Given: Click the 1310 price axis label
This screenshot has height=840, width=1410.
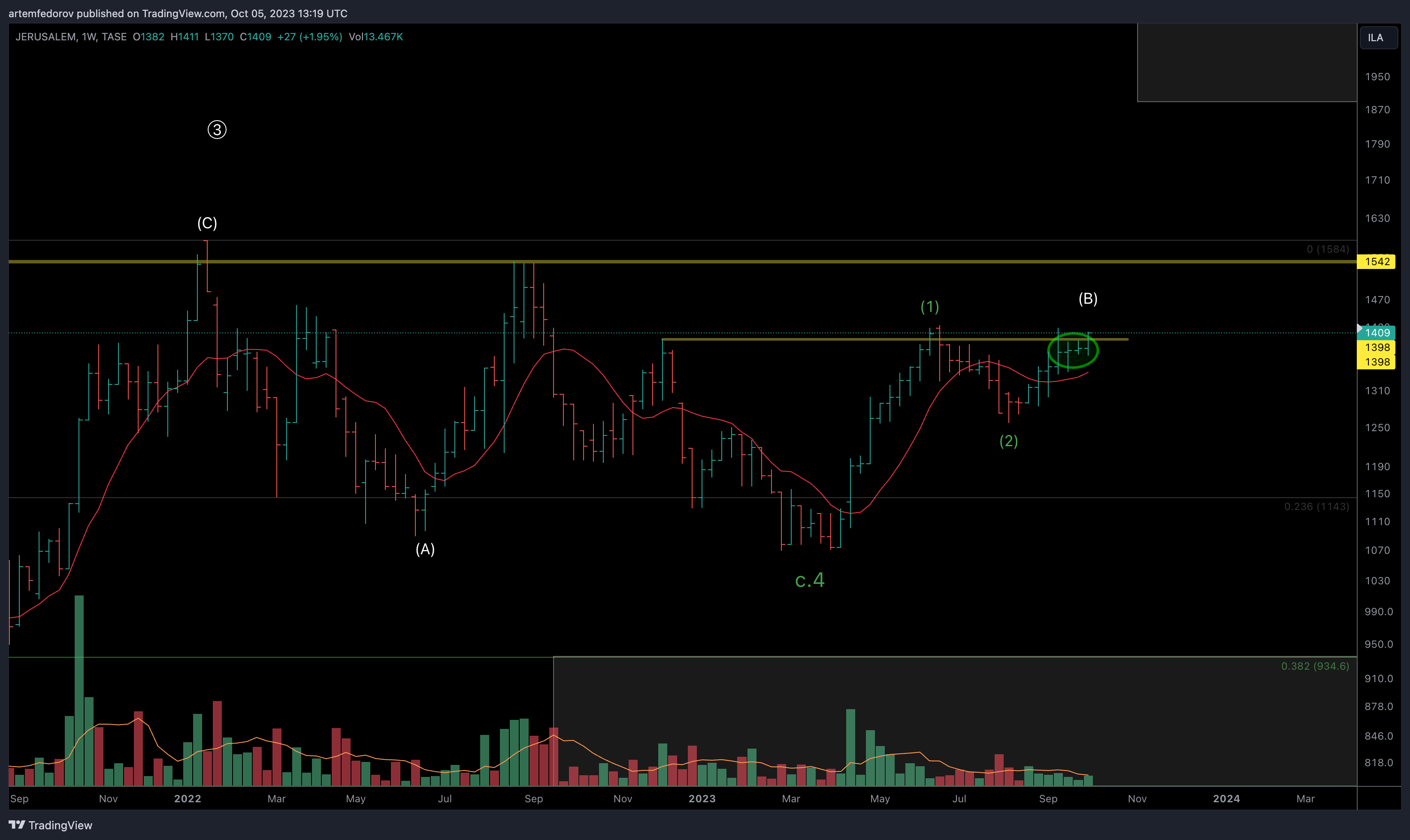Looking at the screenshot, I should (1377, 391).
